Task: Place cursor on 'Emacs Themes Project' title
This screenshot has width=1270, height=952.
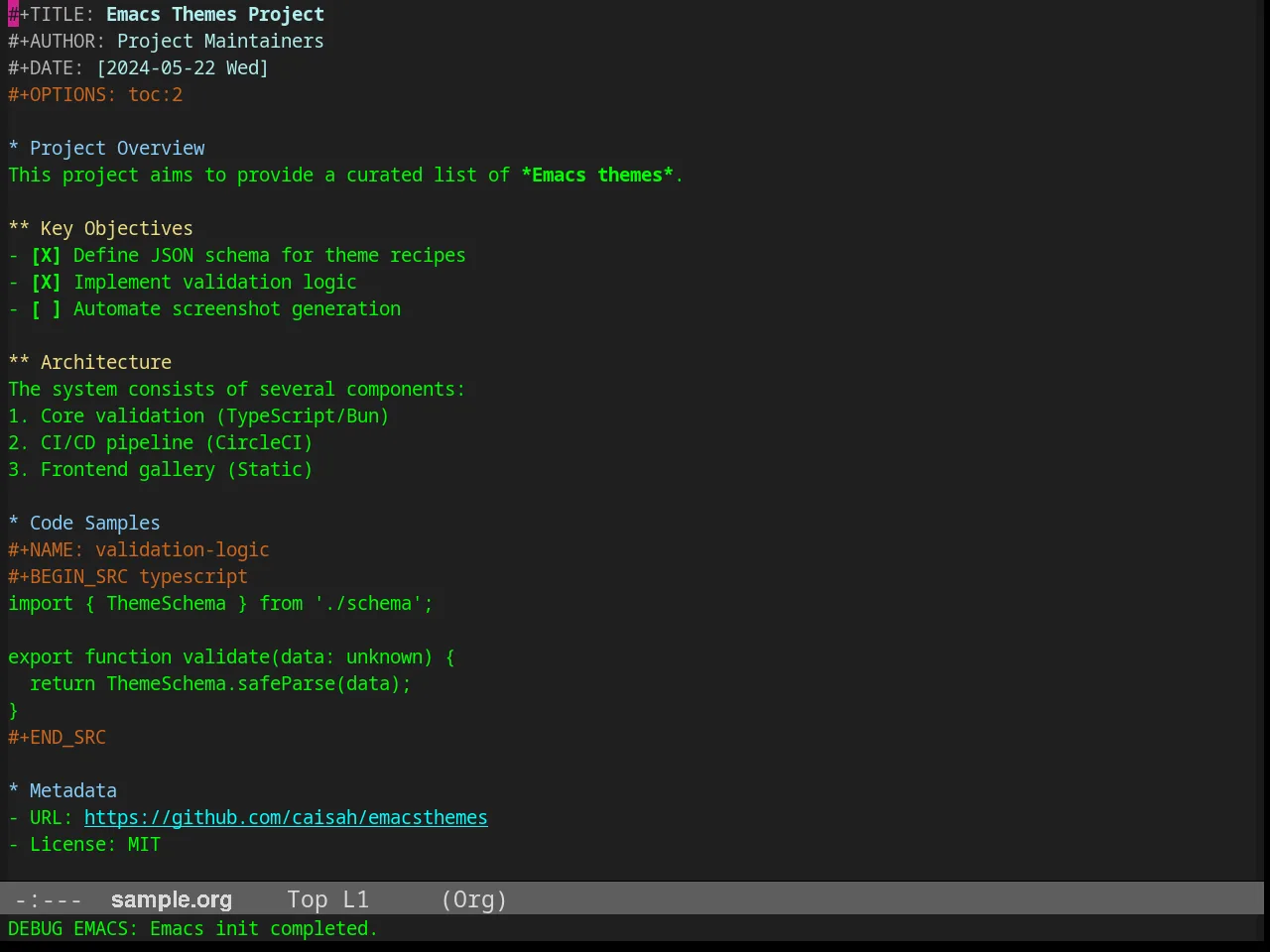Action: [215, 15]
